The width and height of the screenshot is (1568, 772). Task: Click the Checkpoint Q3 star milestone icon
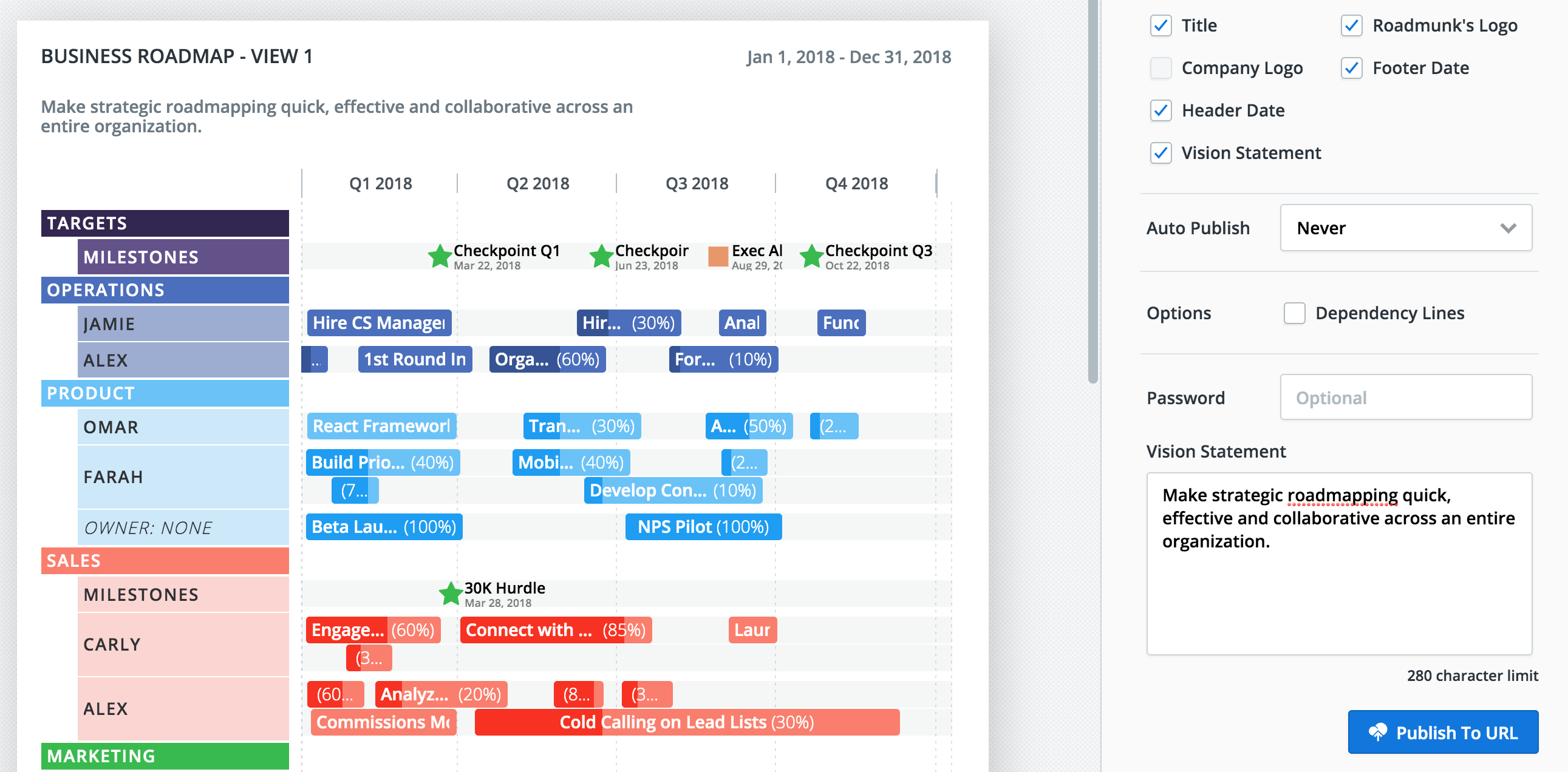click(811, 256)
